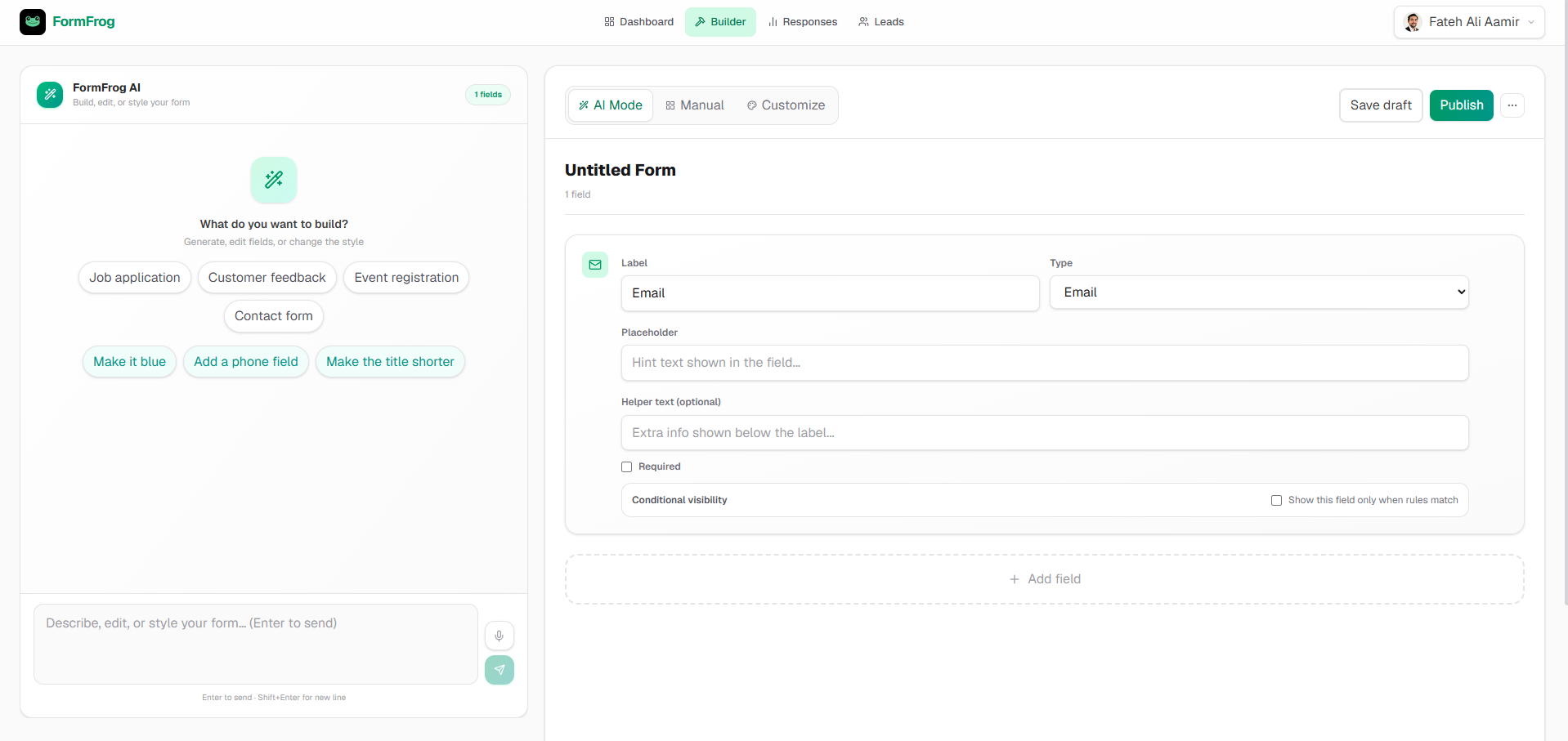This screenshot has width=1568, height=741.
Task: Choose the Job application suggestion
Action: point(135,278)
